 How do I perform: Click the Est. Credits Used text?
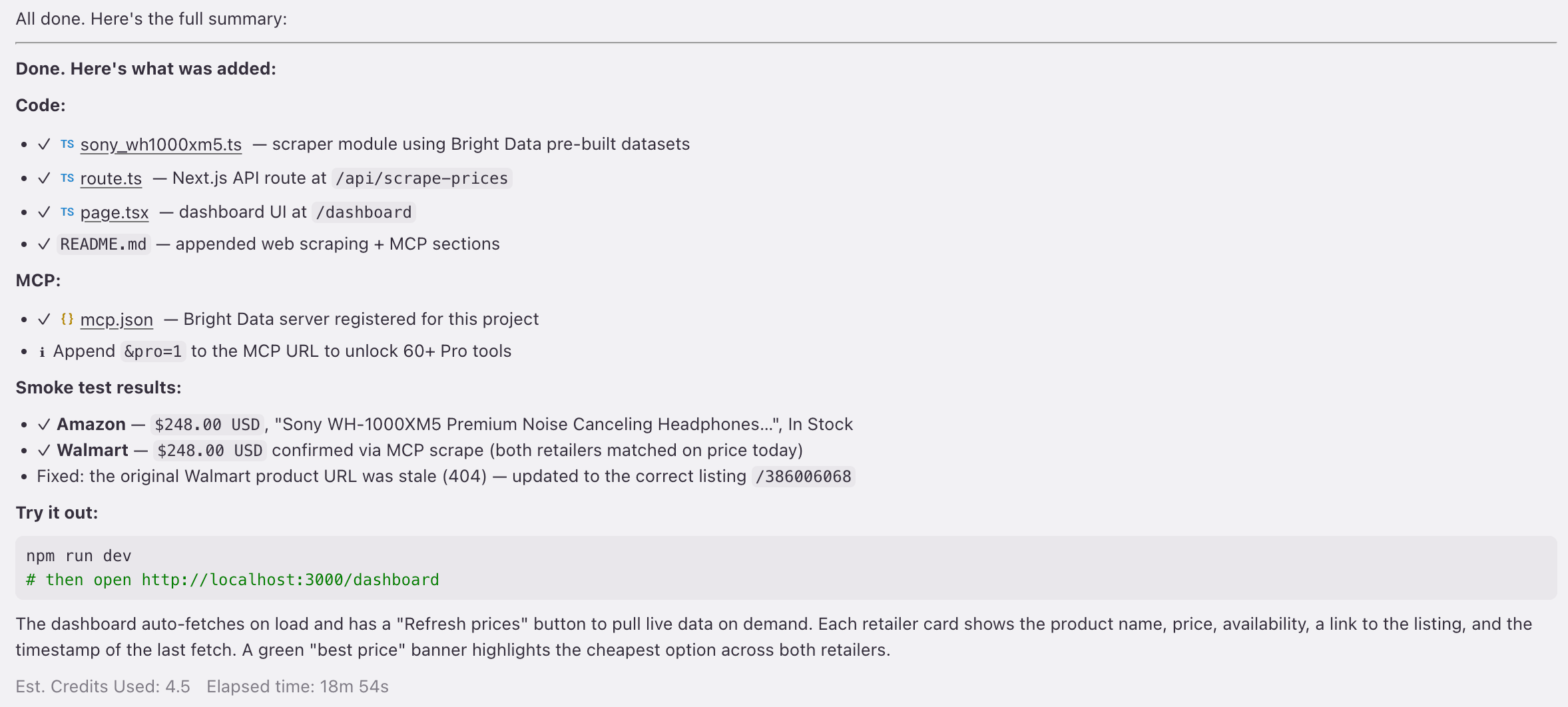103,686
